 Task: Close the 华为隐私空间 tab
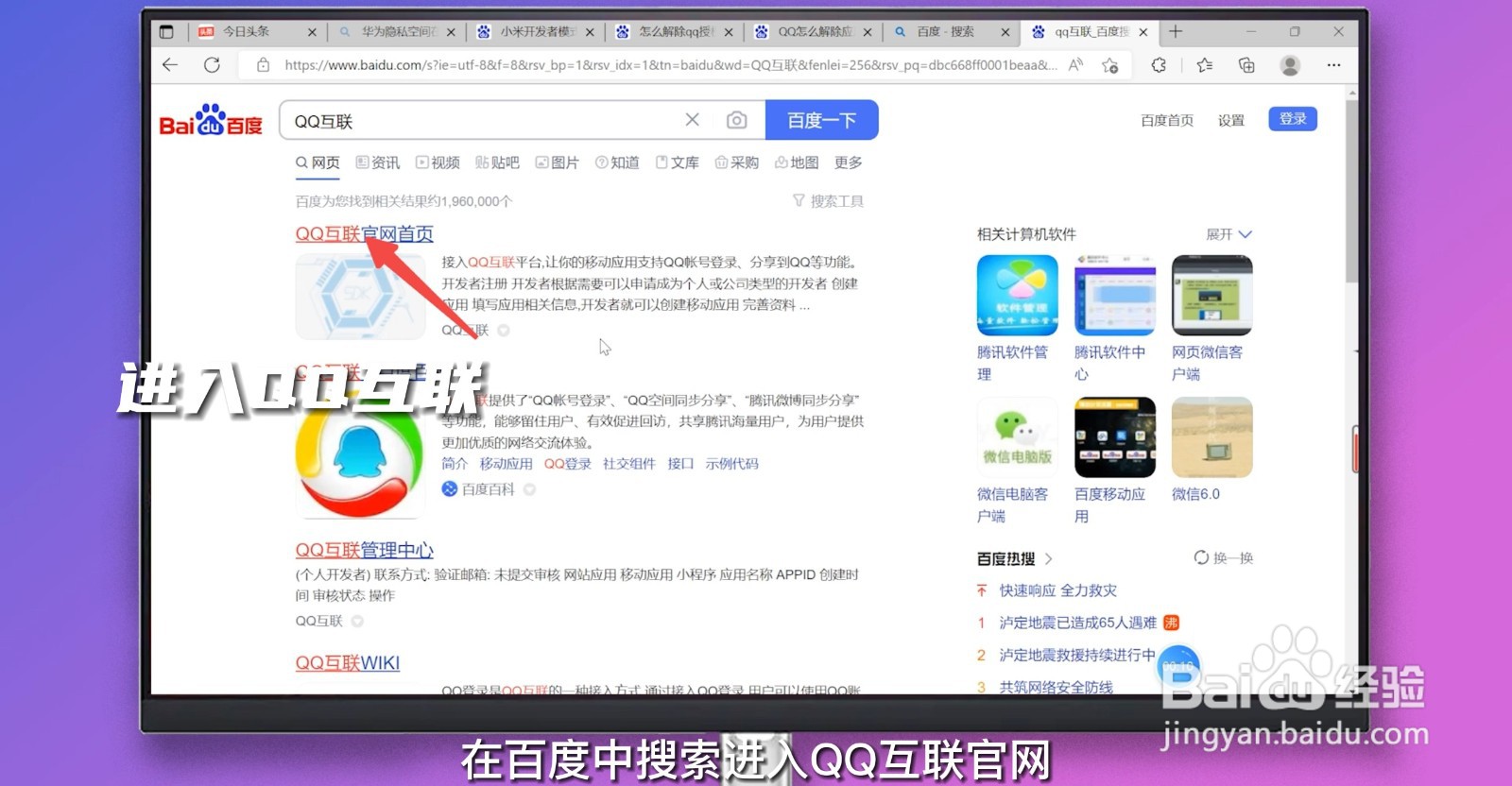click(x=451, y=32)
